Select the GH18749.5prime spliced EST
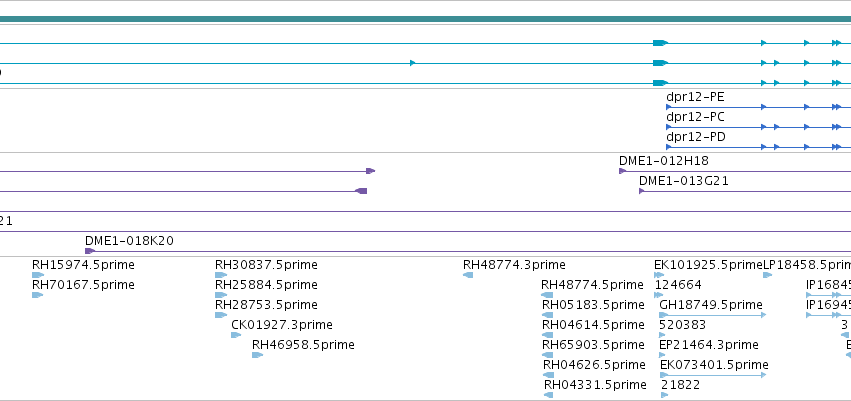 pyautogui.click(x=713, y=315)
